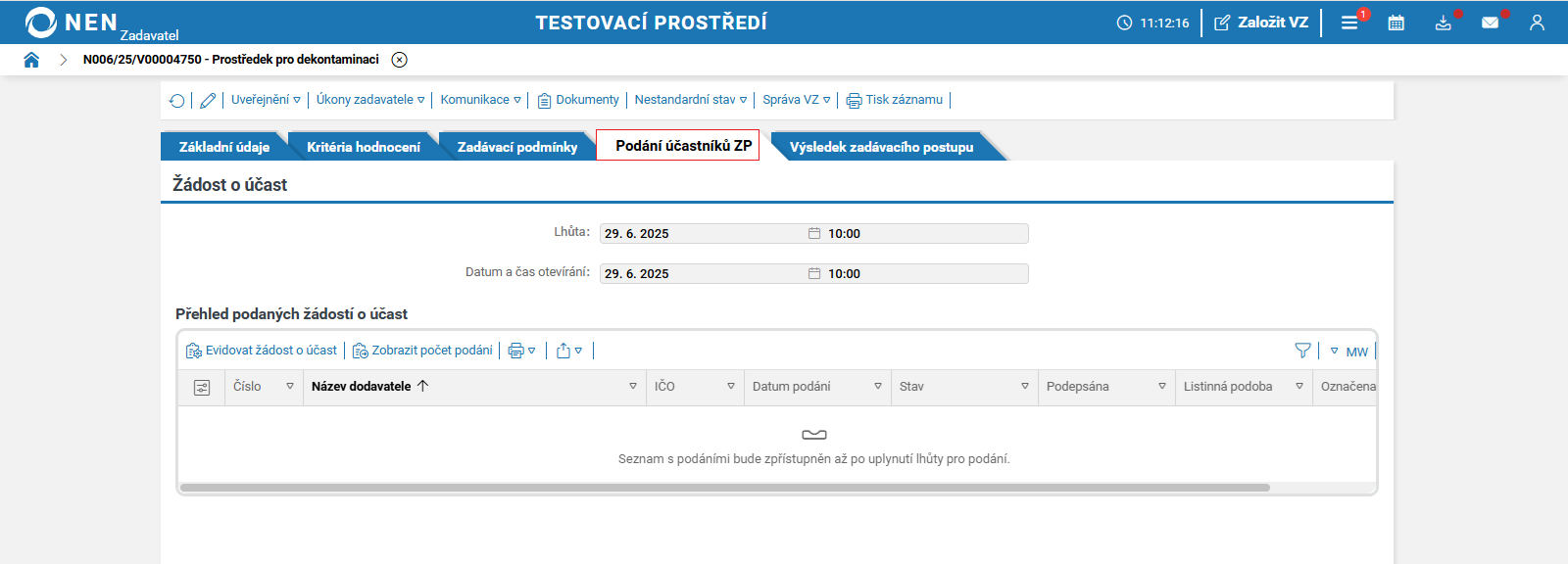Click the NEN logo
The height and width of the screenshot is (564, 1568).
tap(71, 23)
